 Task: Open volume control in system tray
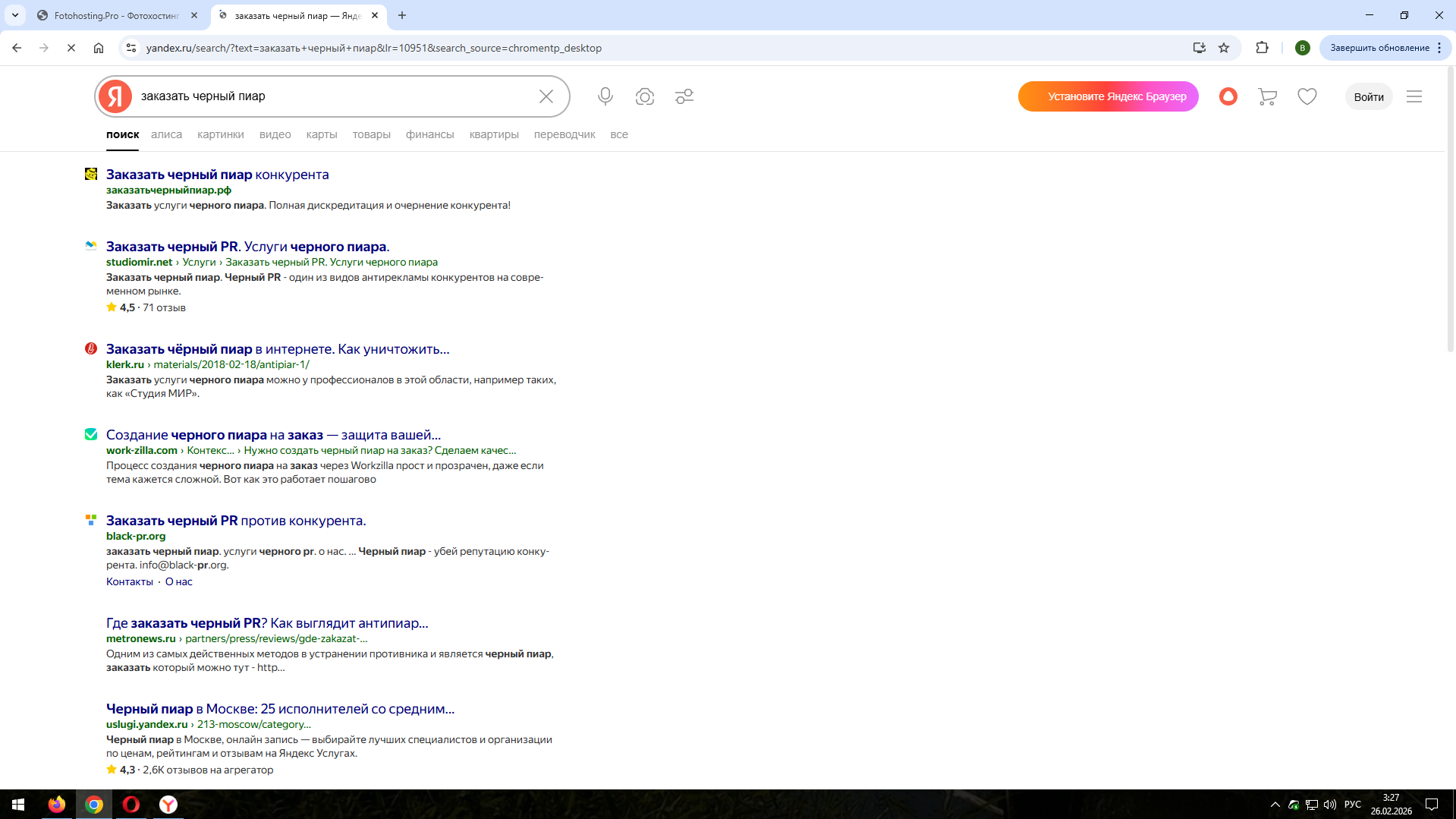[x=1330, y=805]
